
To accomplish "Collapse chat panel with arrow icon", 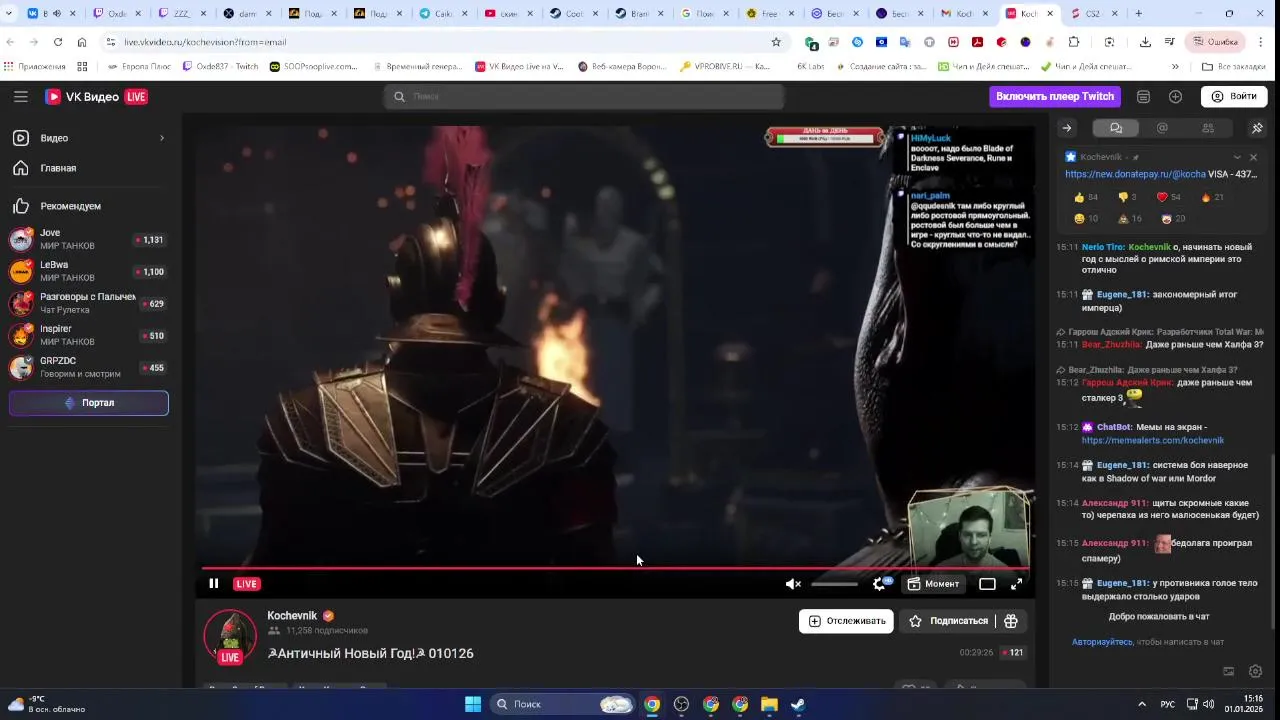I will pyautogui.click(x=1067, y=128).
